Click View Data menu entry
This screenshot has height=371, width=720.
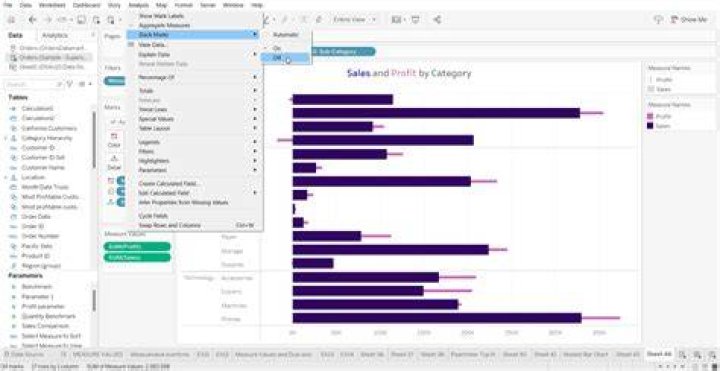pyautogui.click(x=194, y=45)
